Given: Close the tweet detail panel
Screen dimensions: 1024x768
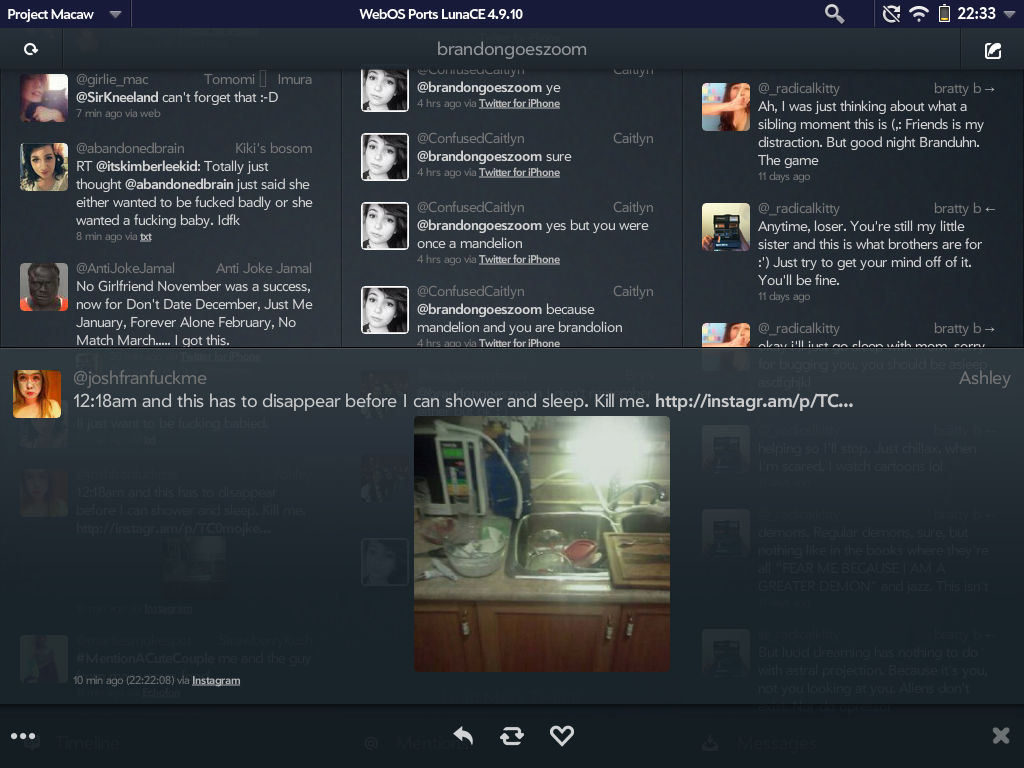Looking at the screenshot, I should pyautogui.click(x=1000, y=736).
